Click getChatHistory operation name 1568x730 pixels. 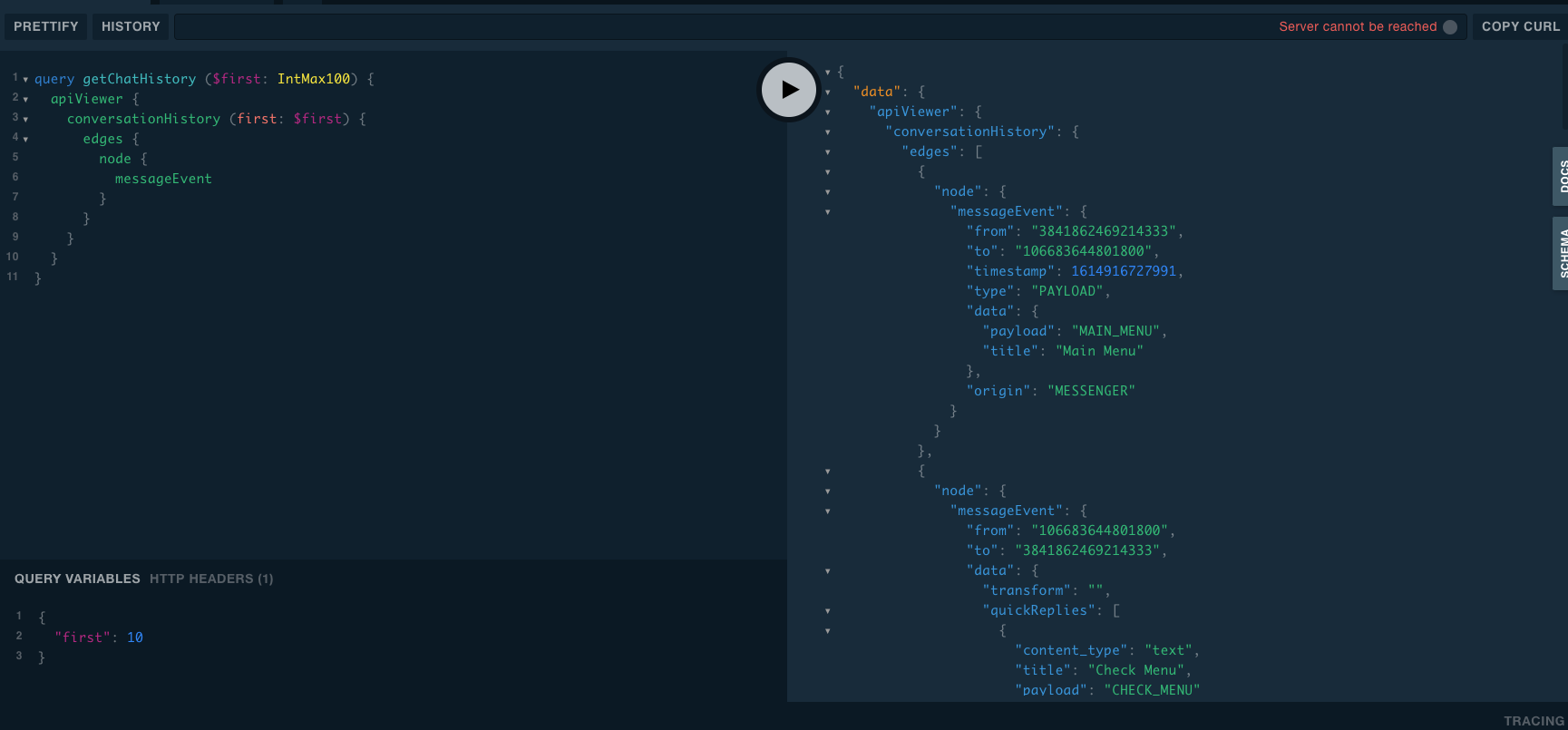[x=140, y=79]
